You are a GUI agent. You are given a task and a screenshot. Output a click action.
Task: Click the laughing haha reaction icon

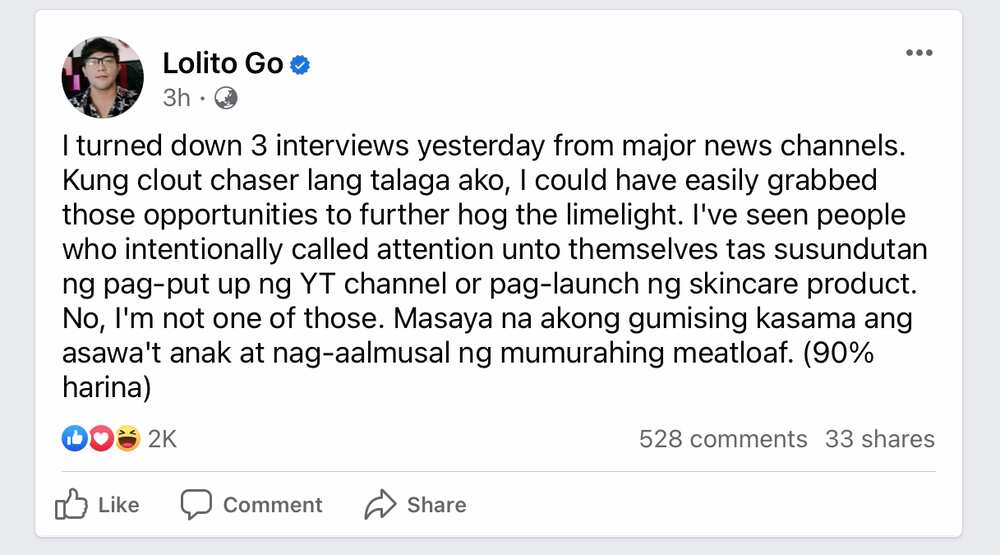coord(128,439)
